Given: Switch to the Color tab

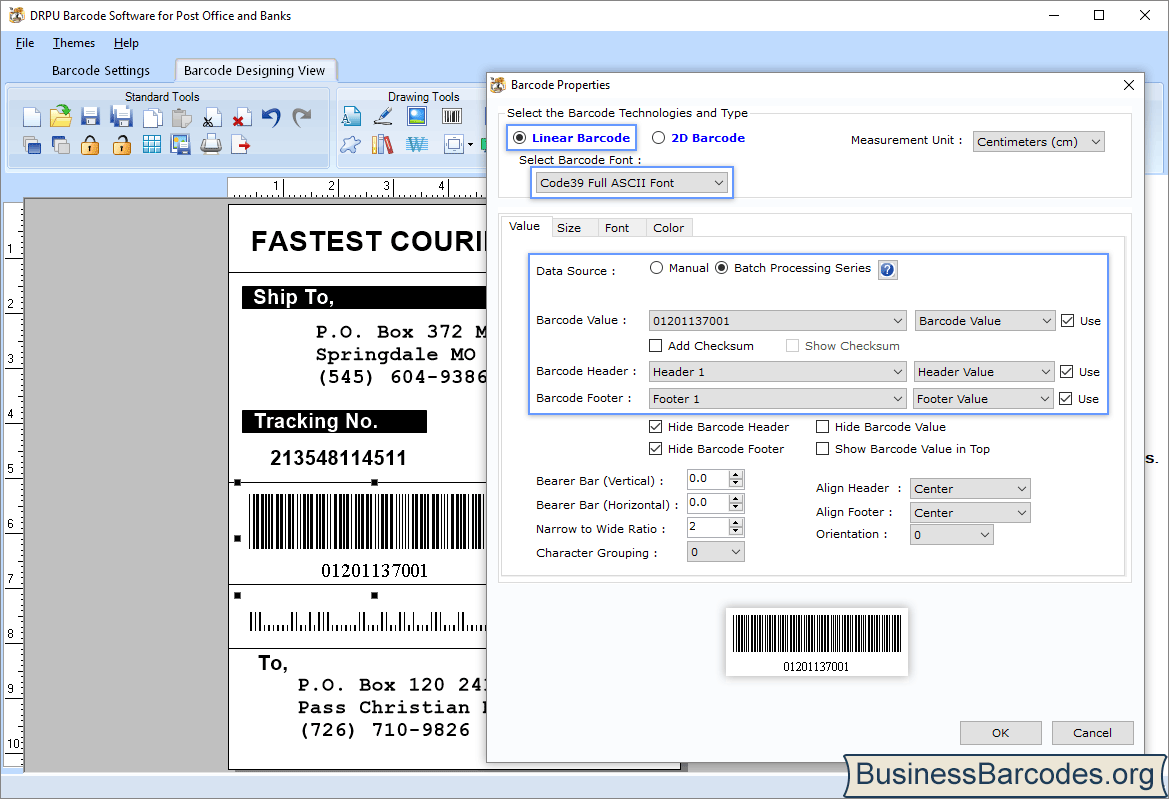Looking at the screenshot, I should [669, 228].
